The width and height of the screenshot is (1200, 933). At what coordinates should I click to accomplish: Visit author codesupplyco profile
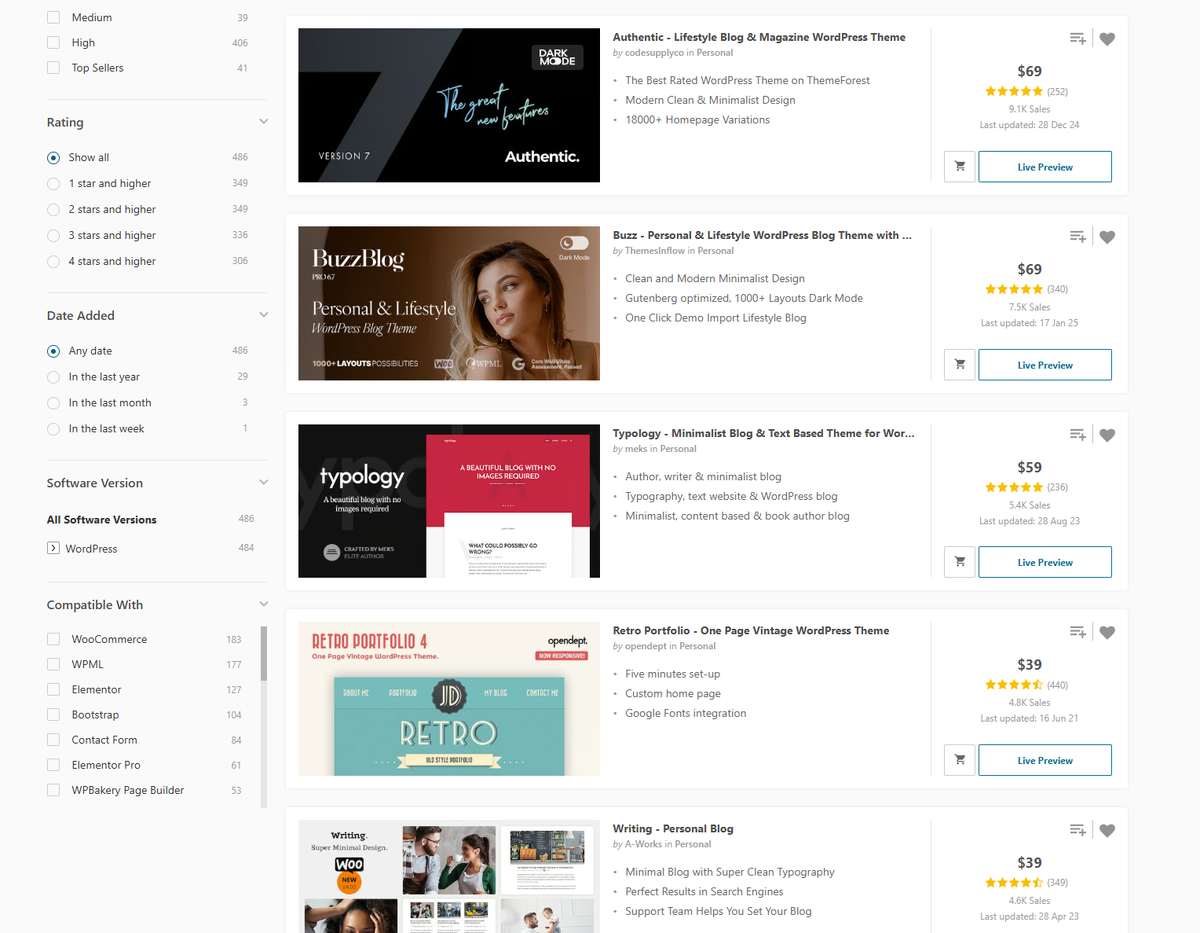[652, 53]
